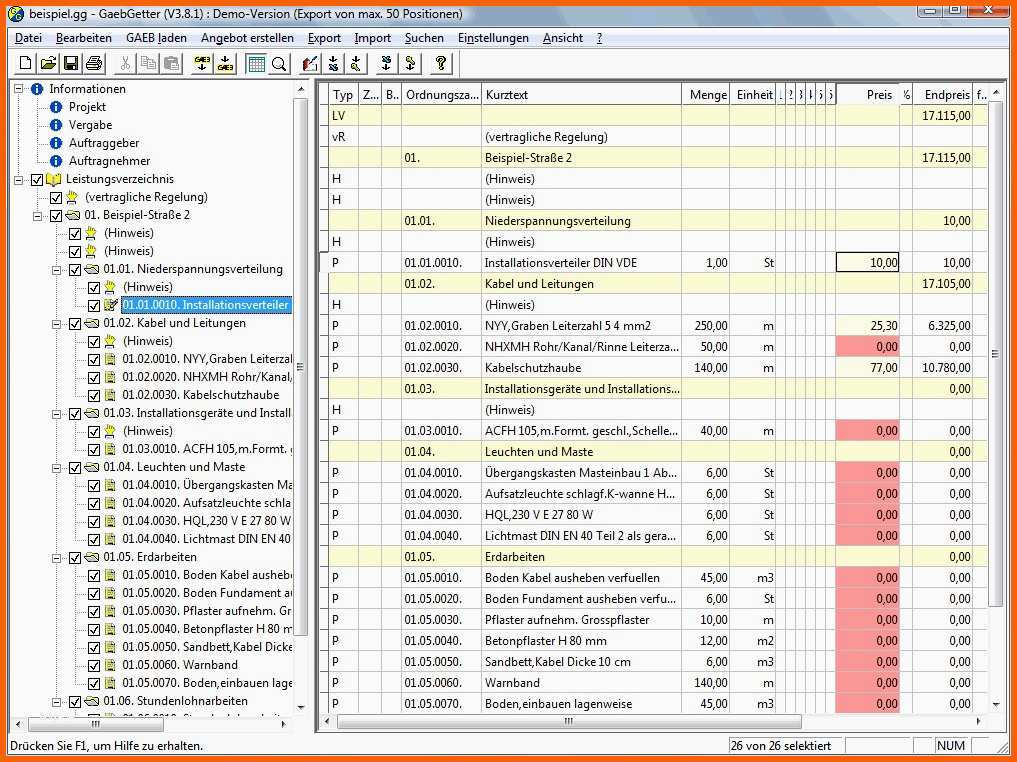Image resolution: width=1017 pixels, height=762 pixels.
Task: Uncheck the 01.05.0060. Warnband checkbox
Action: click(94, 666)
